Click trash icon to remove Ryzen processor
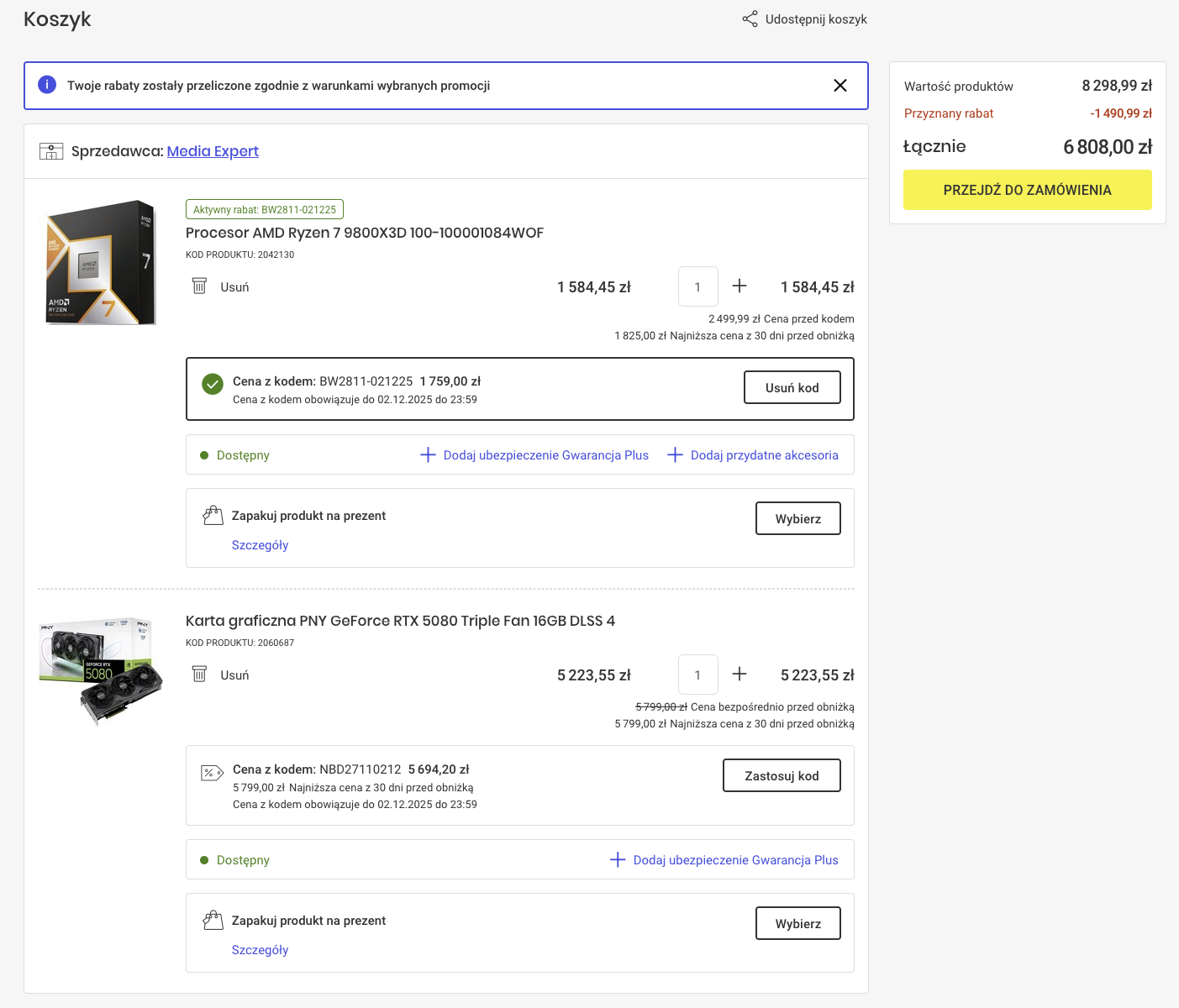1179x1008 pixels. tap(199, 286)
